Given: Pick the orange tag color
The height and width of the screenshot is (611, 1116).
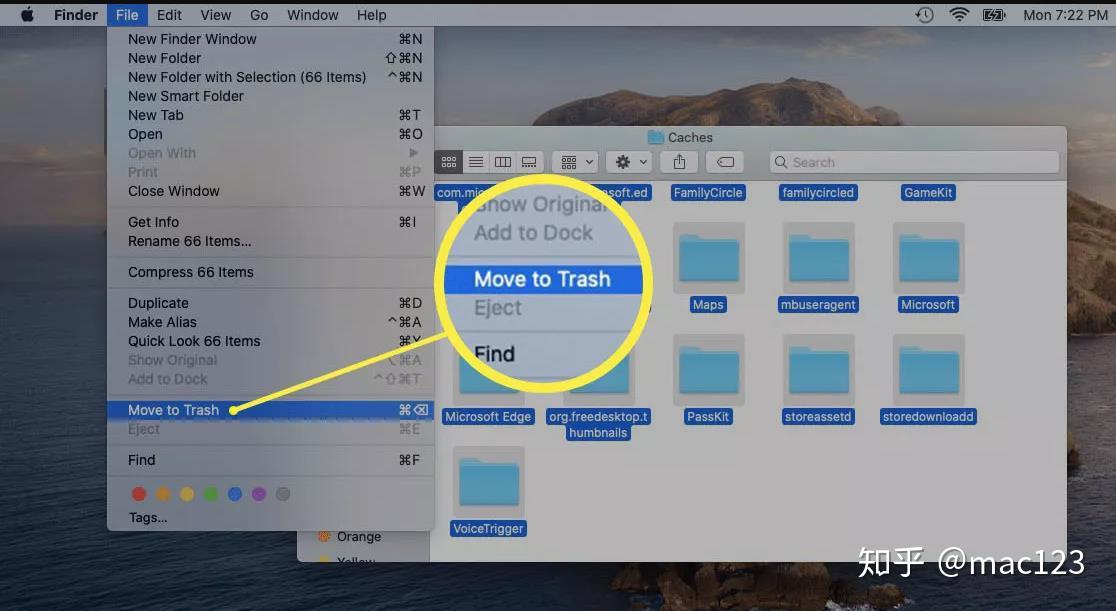Looking at the screenshot, I should point(163,494).
